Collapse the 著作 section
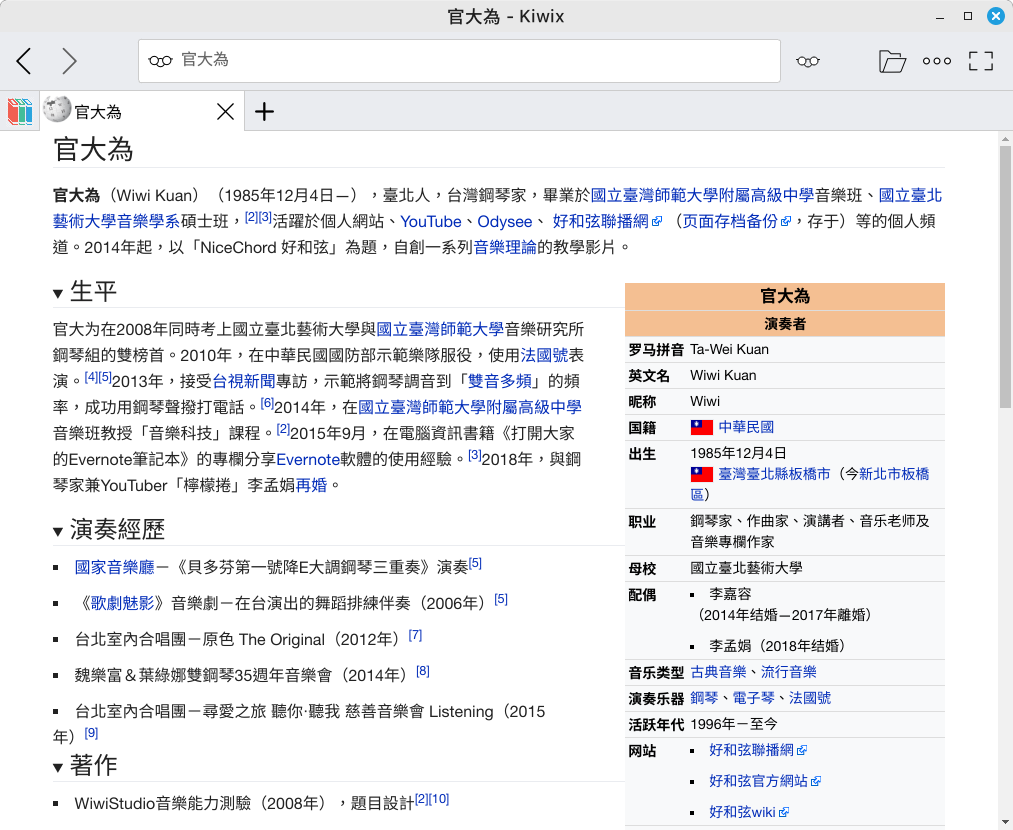The width and height of the screenshot is (1013, 830). point(57,767)
